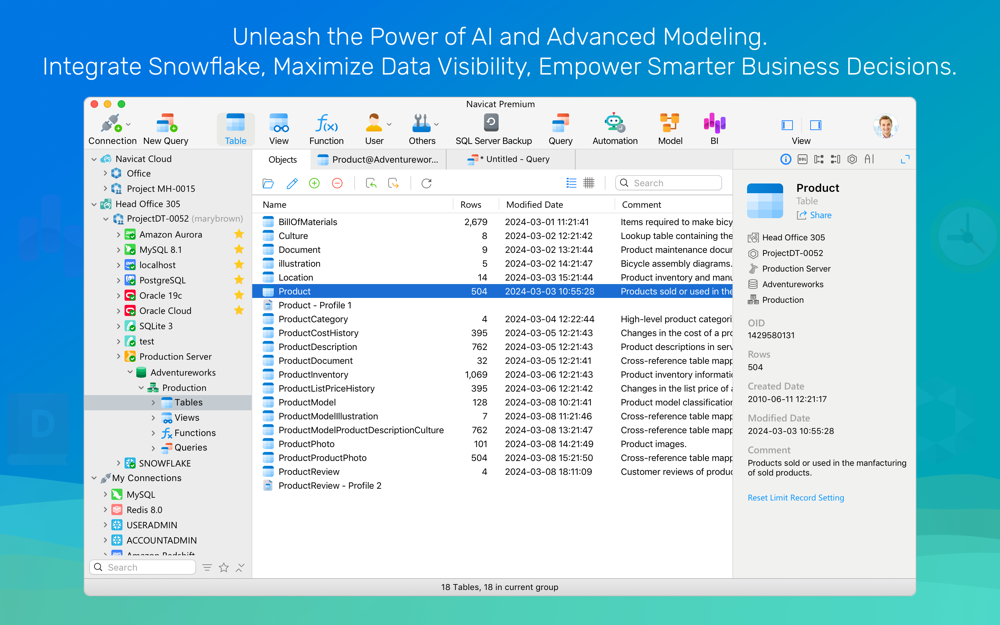The image size is (1000, 625).
Task: Open the general info icon in right pane
Action: 786,159
